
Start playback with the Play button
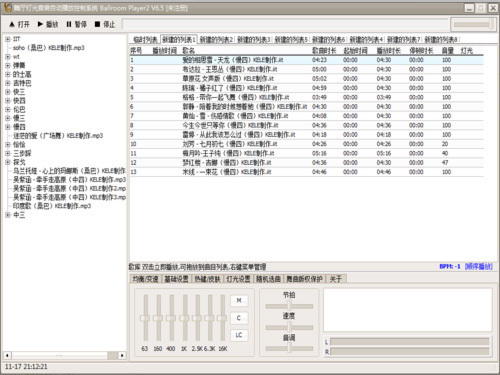pyautogui.click(x=48, y=24)
